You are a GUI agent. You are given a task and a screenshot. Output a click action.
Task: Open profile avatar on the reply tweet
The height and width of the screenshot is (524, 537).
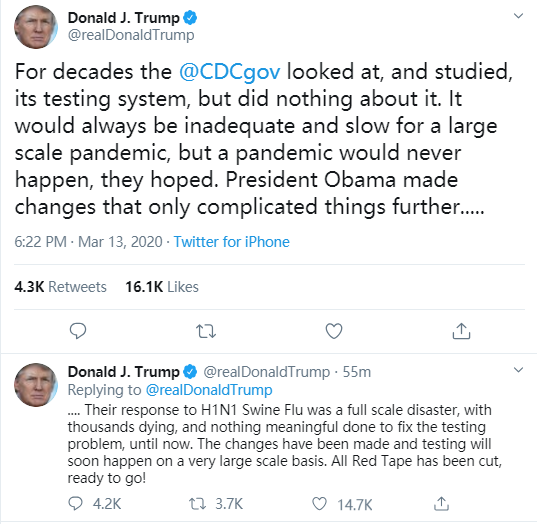(x=36, y=385)
